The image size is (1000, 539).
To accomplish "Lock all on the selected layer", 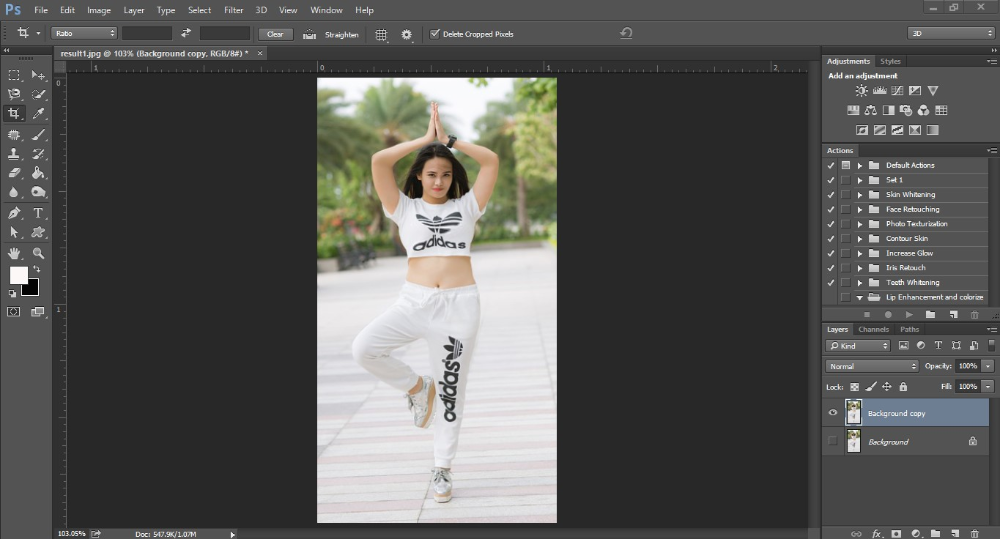I will click(x=903, y=387).
